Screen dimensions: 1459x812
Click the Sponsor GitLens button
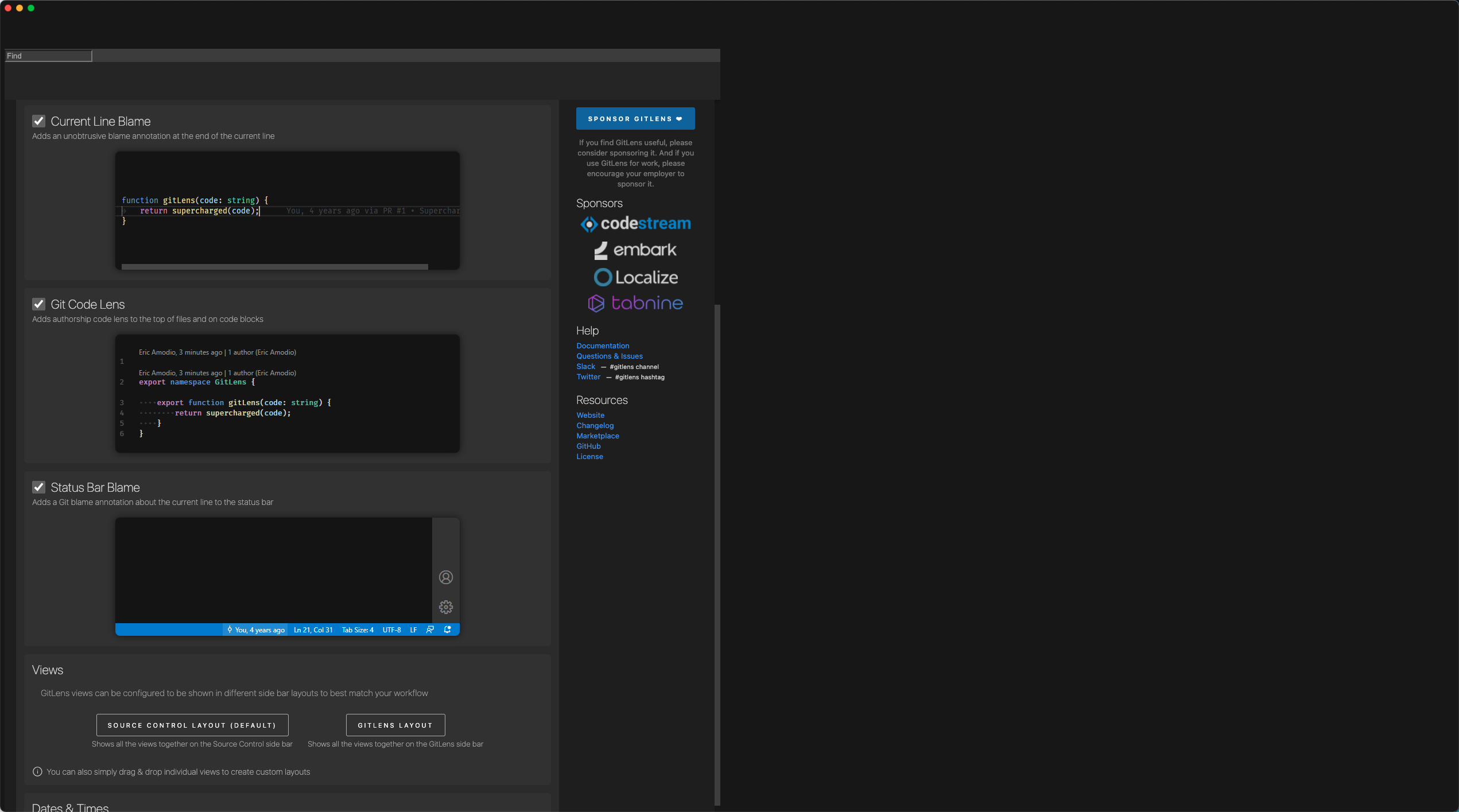click(635, 118)
